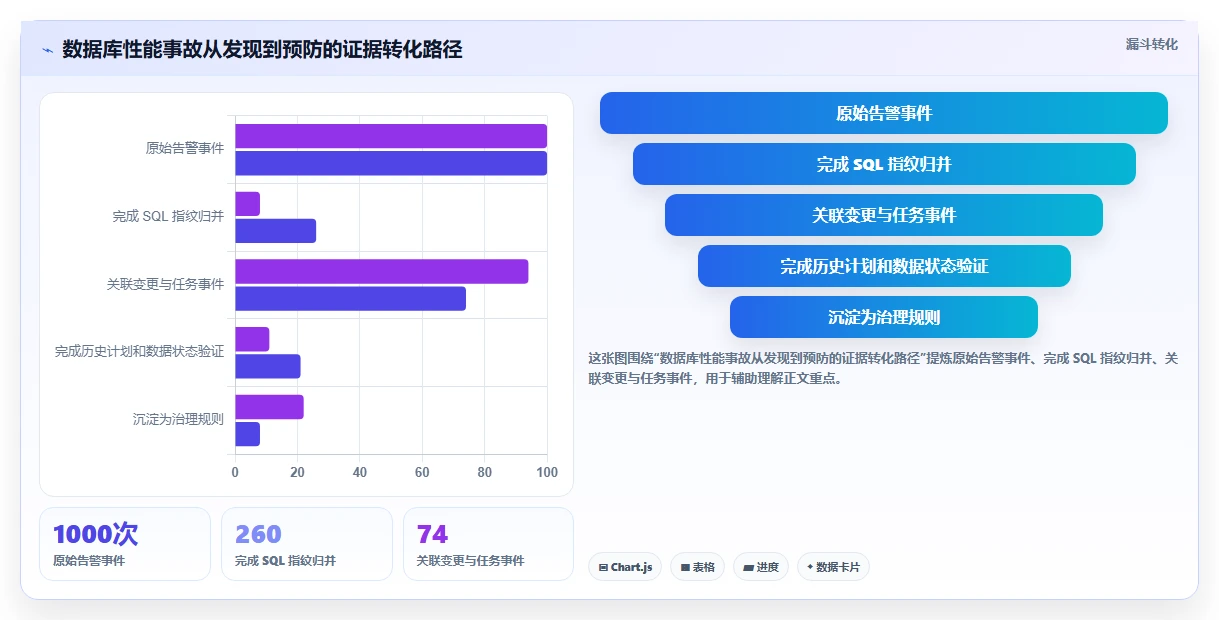
Task: Click the chart axis label 原始告警事件
Action: tap(185, 148)
